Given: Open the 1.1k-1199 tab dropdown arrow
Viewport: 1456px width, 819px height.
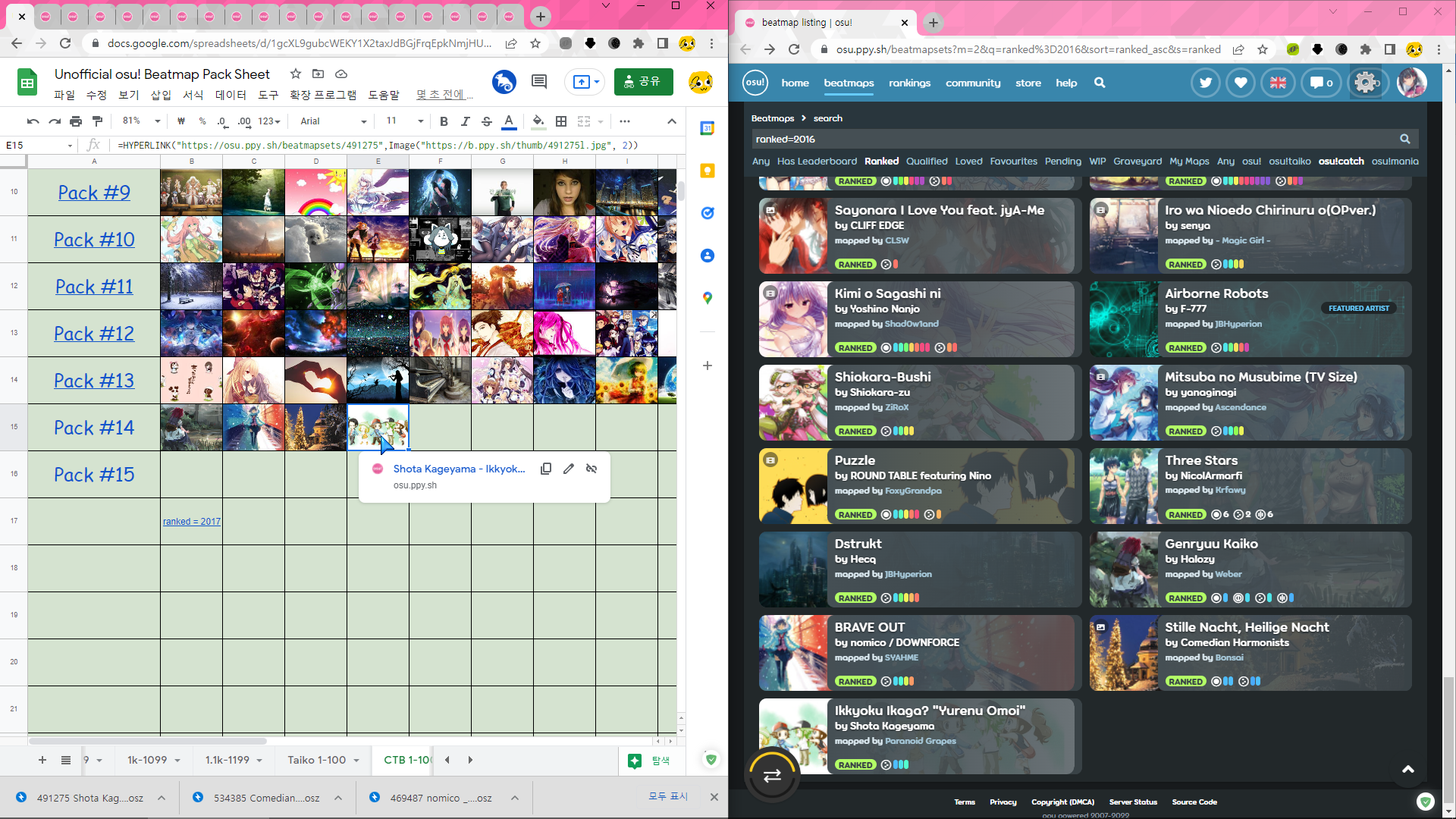Looking at the screenshot, I should click(x=259, y=761).
